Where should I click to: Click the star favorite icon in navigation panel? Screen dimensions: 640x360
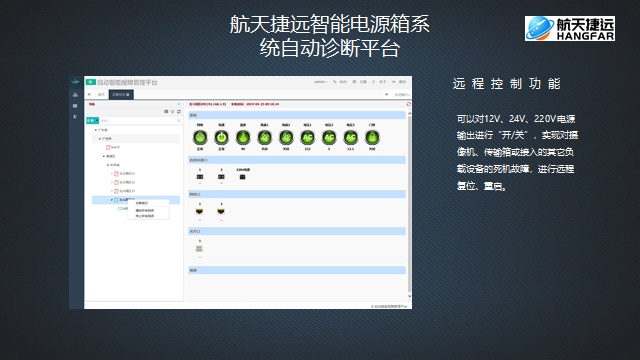(x=172, y=111)
